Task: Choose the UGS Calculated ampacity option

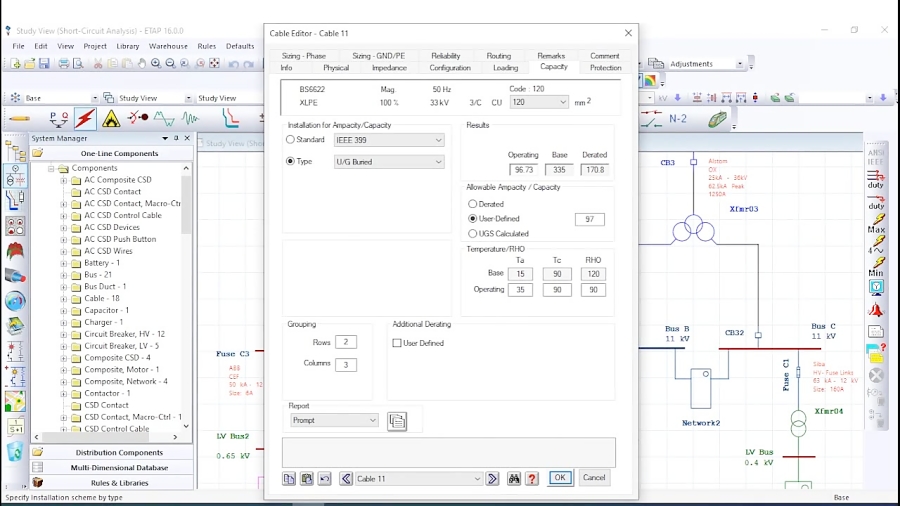Action: tap(472, 233)
